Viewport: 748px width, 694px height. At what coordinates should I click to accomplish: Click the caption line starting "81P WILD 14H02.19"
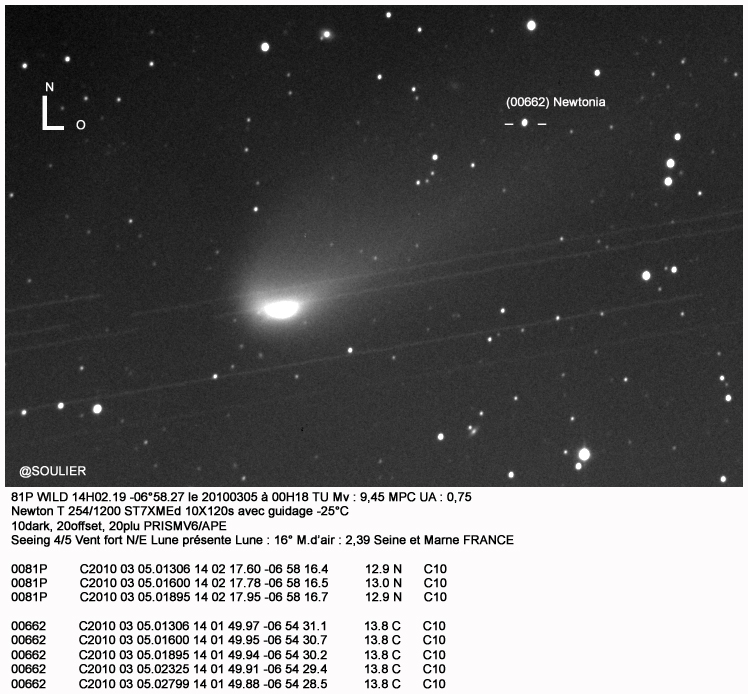pos(241,497)
